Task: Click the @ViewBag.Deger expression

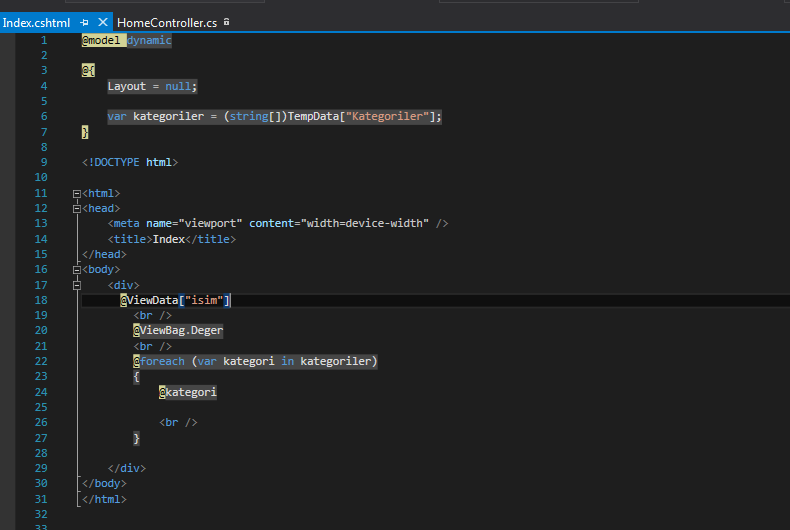Action: pos(178,330)
